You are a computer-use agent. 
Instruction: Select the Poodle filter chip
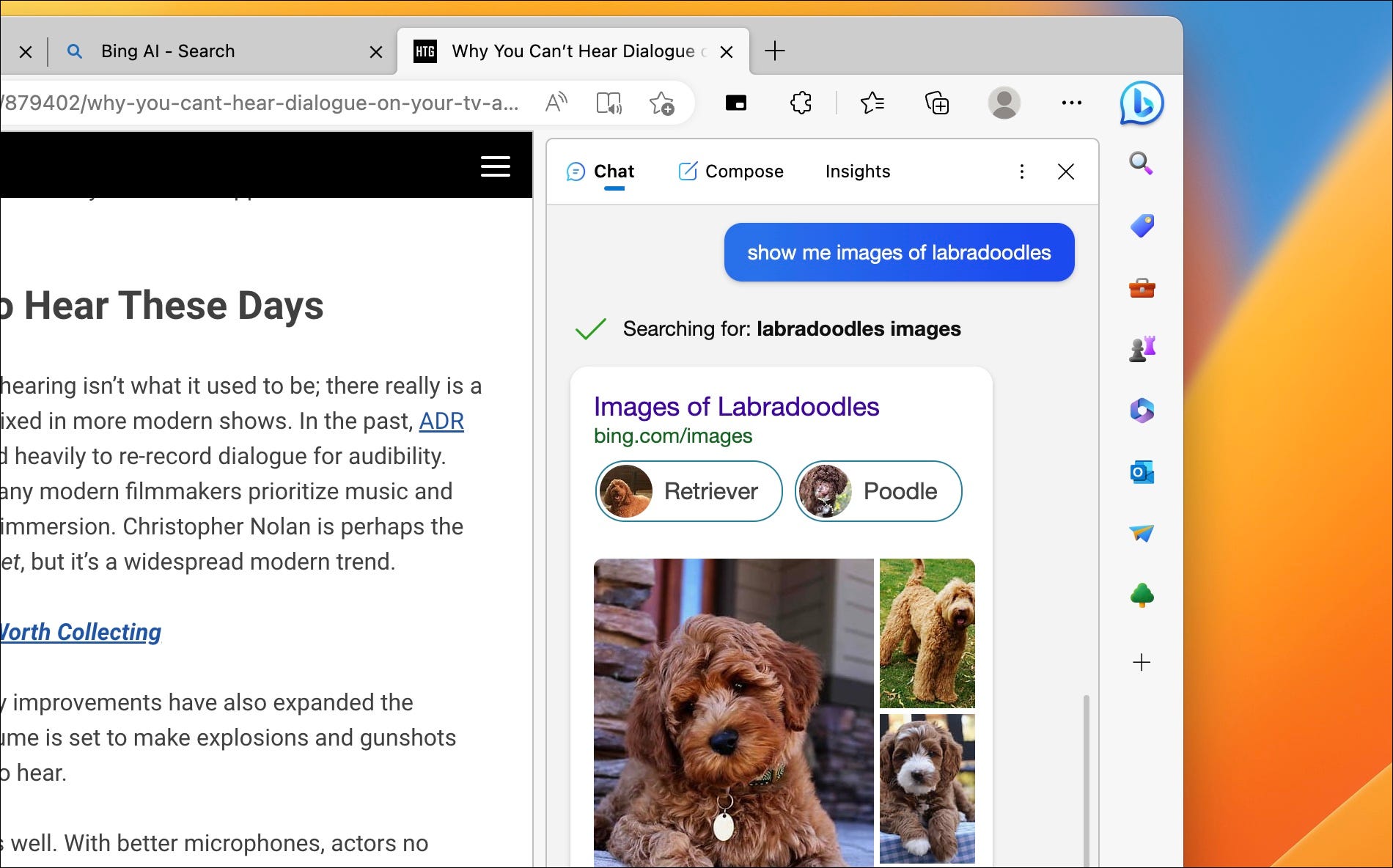[878, 491]
